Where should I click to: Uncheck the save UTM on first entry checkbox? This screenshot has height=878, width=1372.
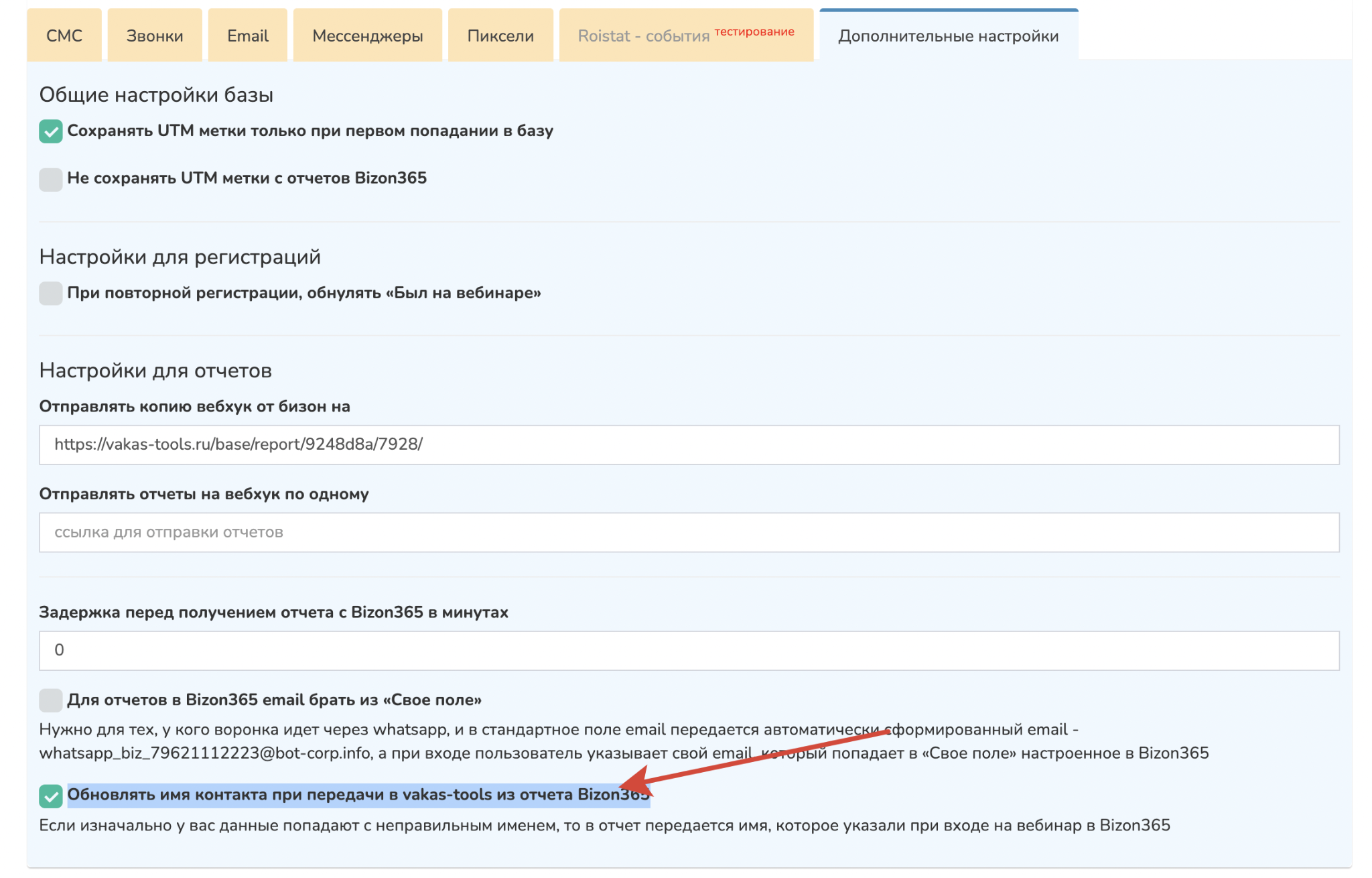click(x=51, y=131)
